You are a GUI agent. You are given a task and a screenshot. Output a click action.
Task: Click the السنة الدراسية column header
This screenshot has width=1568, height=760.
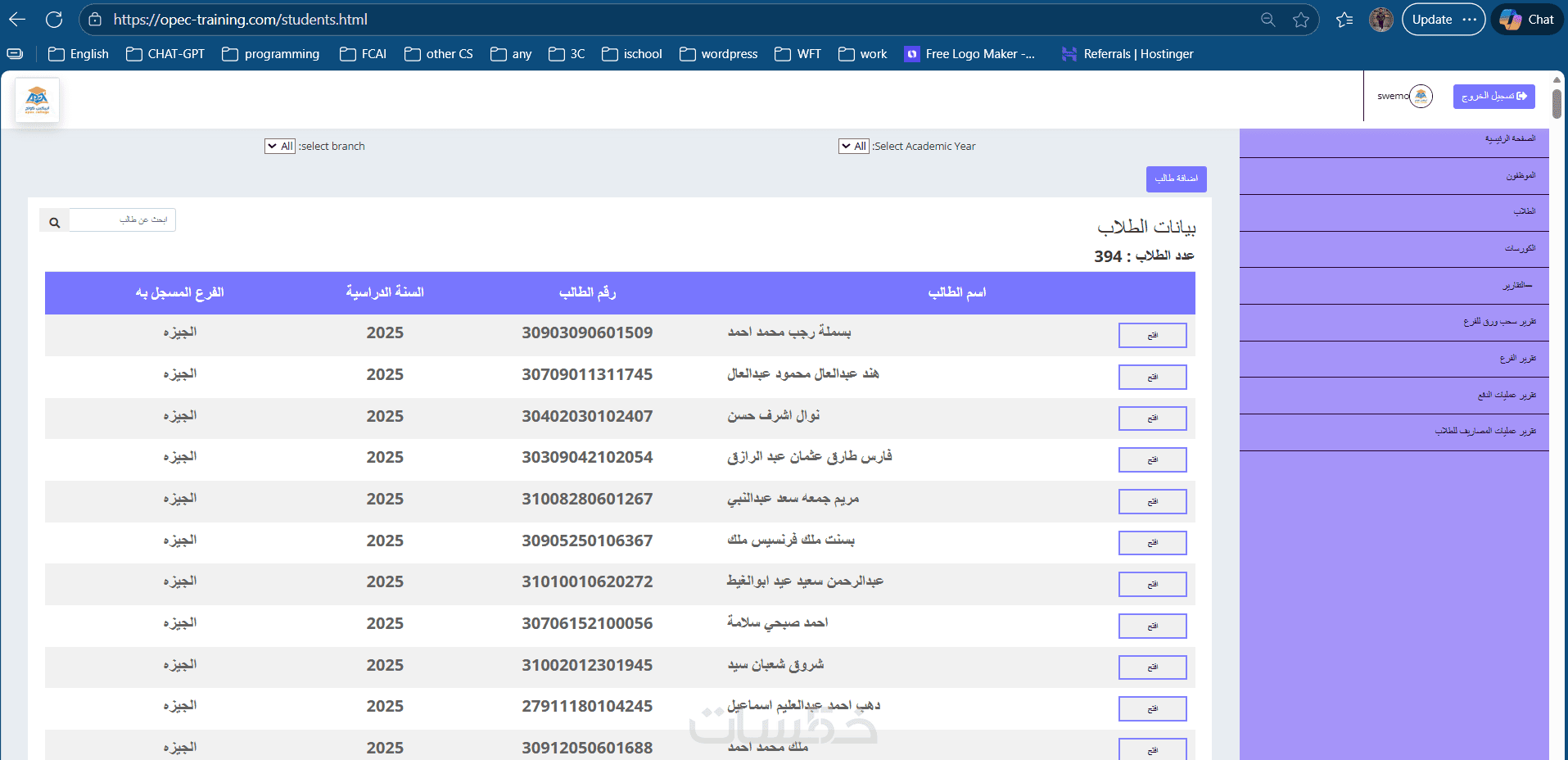(385, 292)
